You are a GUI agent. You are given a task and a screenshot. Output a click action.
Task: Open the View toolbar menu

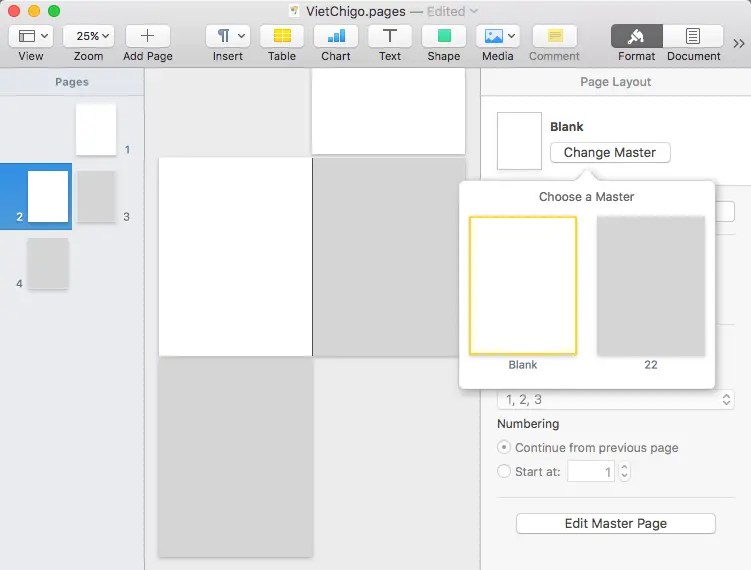click(31, 36)
